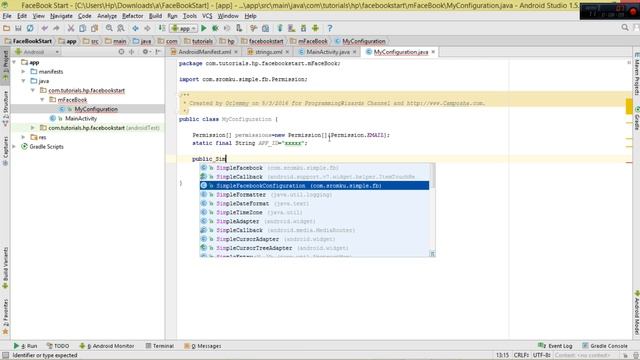Image resolution: width=640 pixels, height=360 pixels.
Task: Open a file with the toolbar Open icon
Action: (x=6, y=28)
